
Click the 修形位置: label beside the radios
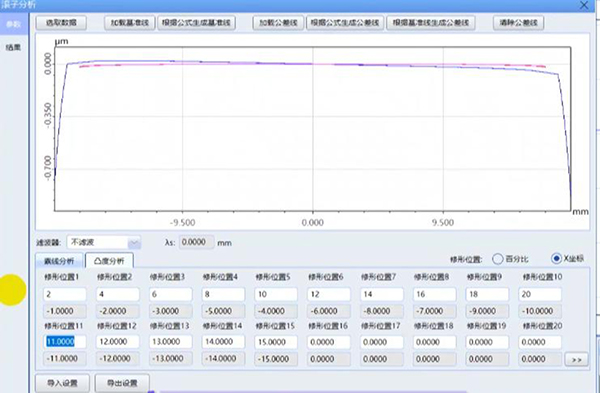[x=466, y=259]
